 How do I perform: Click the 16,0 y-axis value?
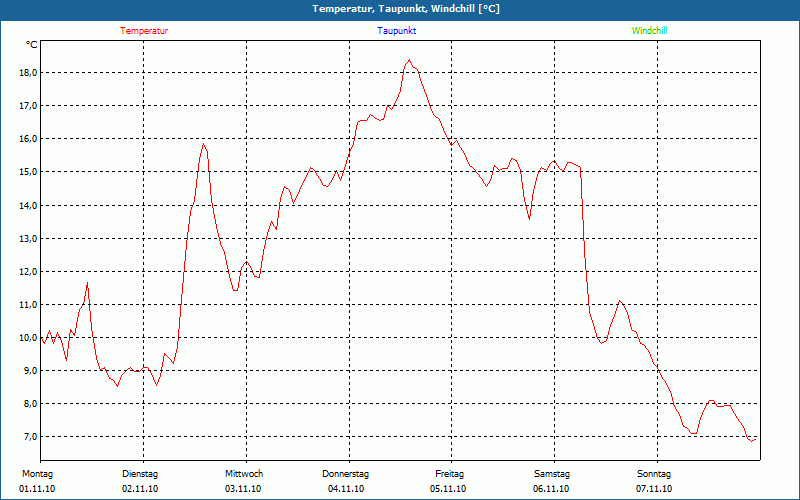(x=29, y=139)
